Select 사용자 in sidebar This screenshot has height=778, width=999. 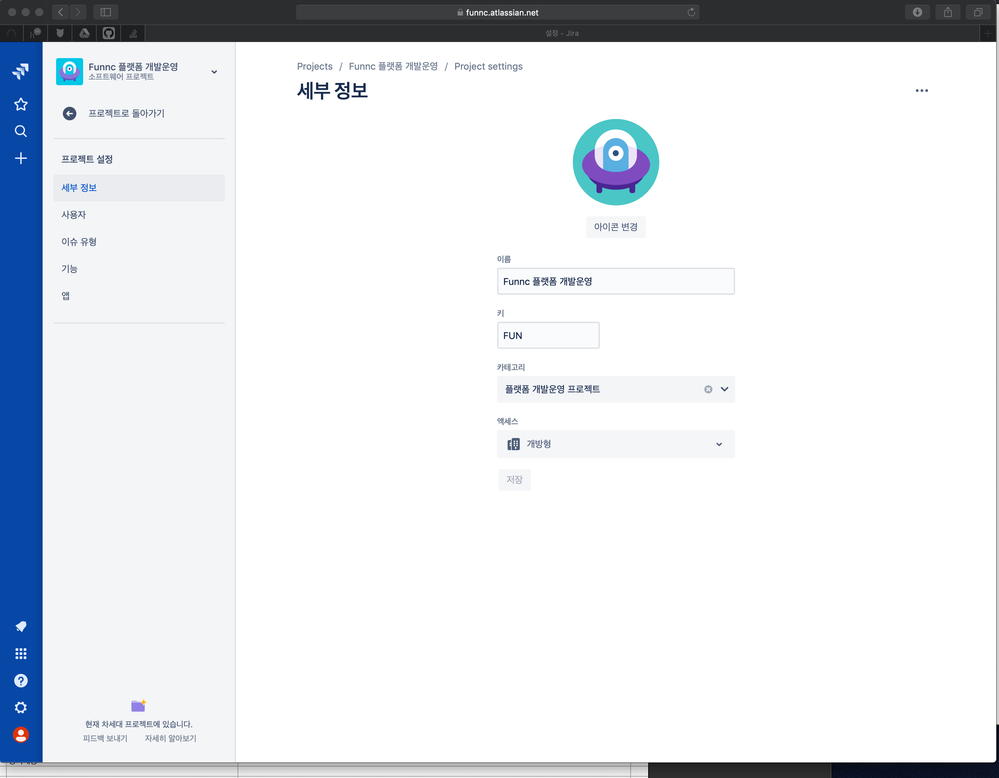(139, 215)
